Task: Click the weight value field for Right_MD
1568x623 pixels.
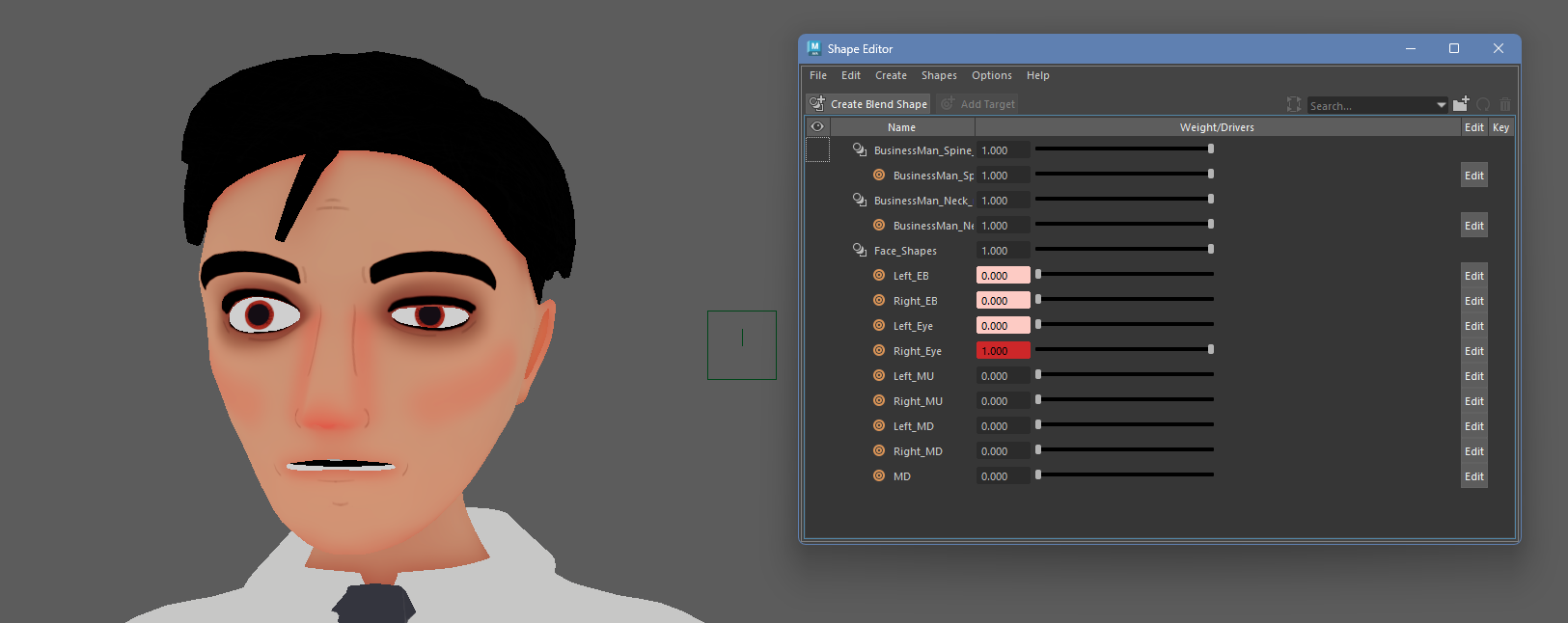Action: [x=1004, y=451]
